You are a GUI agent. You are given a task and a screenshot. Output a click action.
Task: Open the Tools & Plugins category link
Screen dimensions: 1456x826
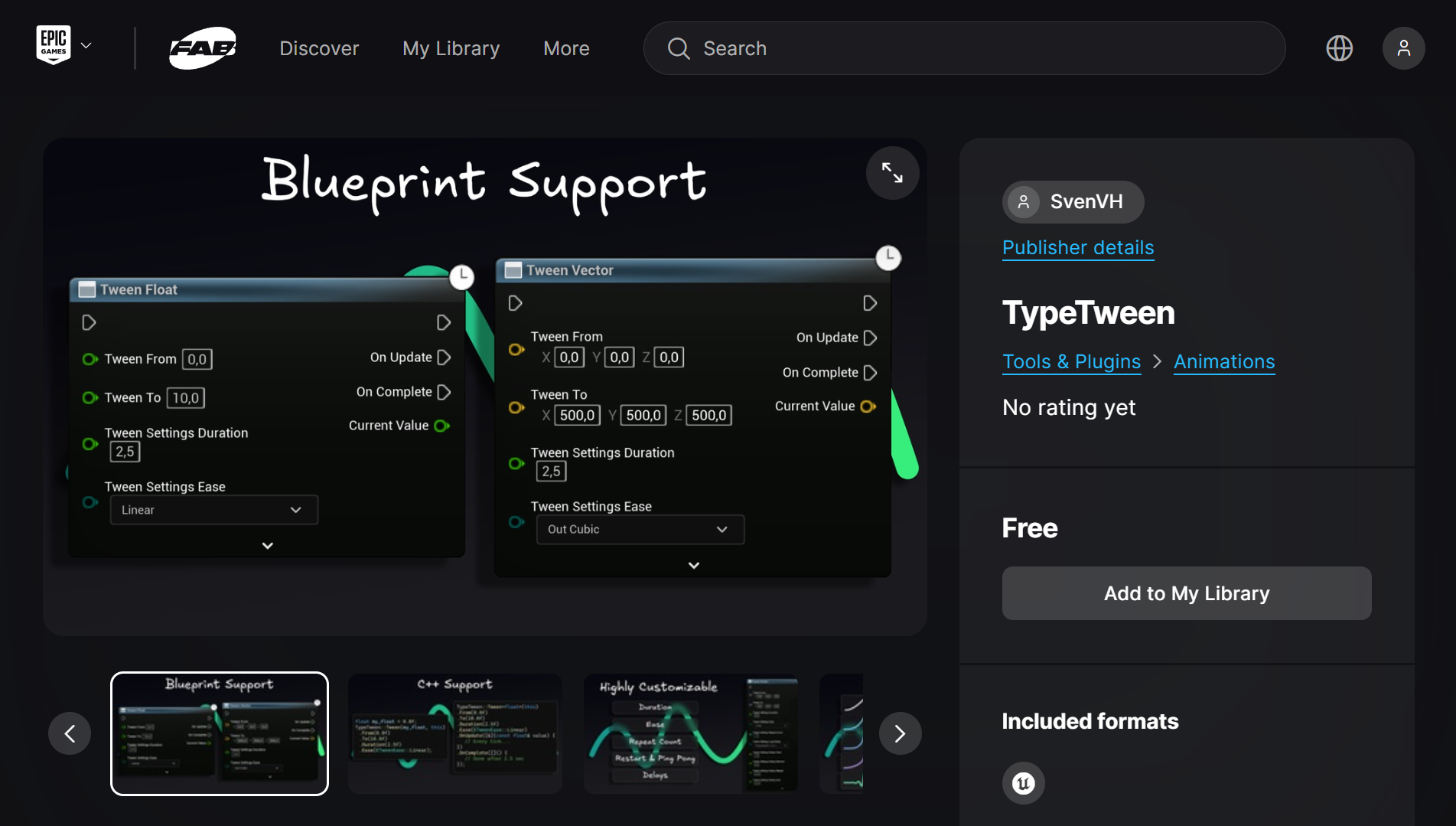[x=1071, y=361]
